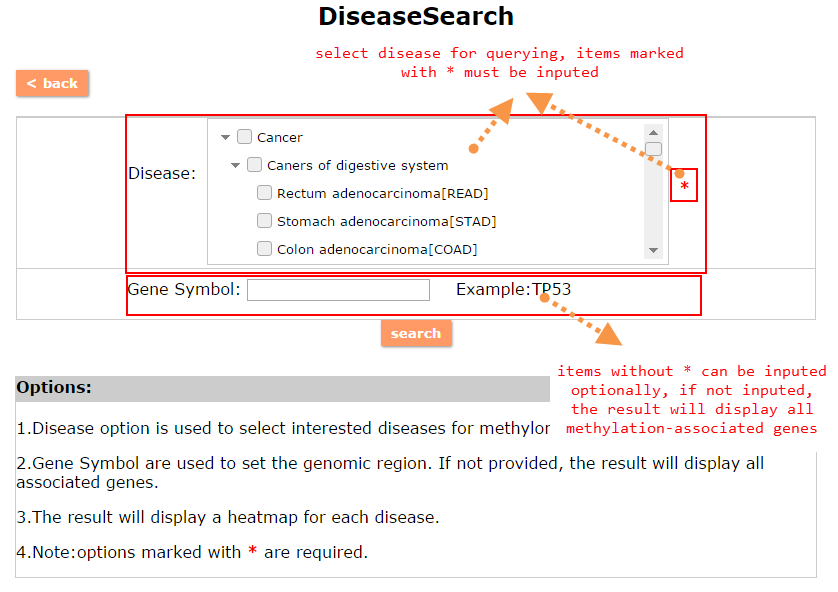Click the red asterisk beside the disease list
Image resolution: width=838 pixels, height=592 pixels.
tap(684, 187)
